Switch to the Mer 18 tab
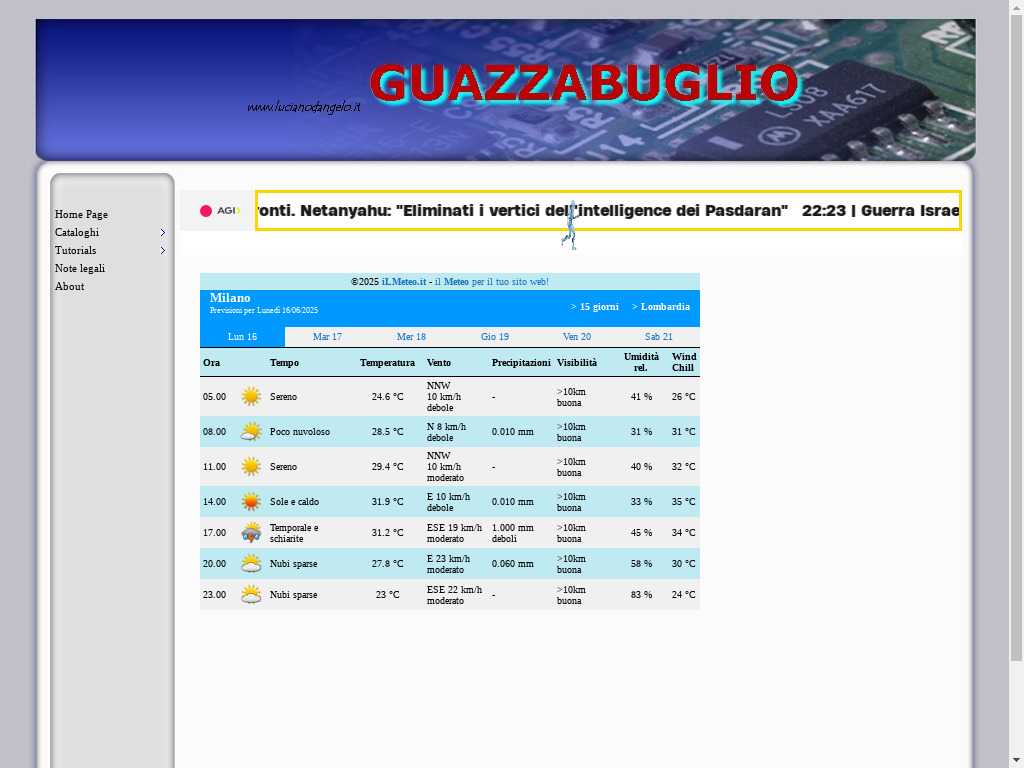 pyautogui.click(x=411, y=337)
